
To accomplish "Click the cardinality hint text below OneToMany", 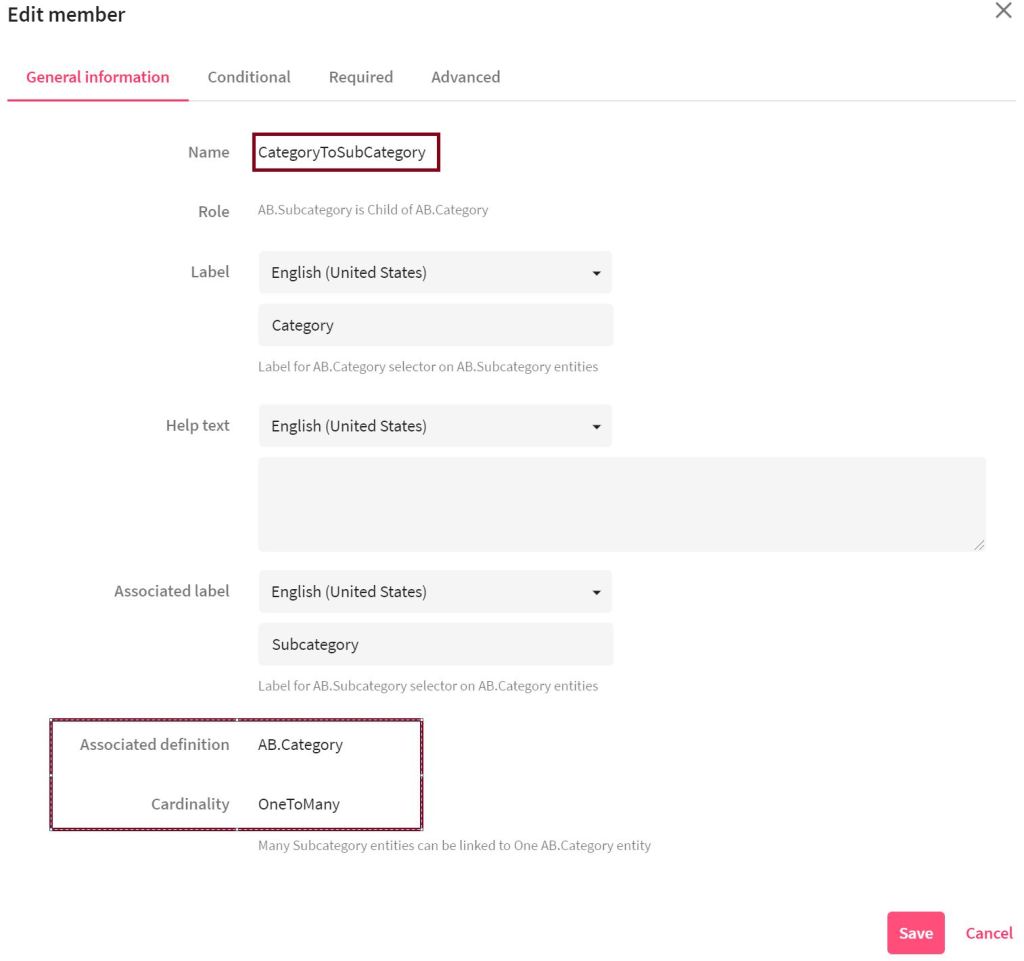I will coord(454,846).
